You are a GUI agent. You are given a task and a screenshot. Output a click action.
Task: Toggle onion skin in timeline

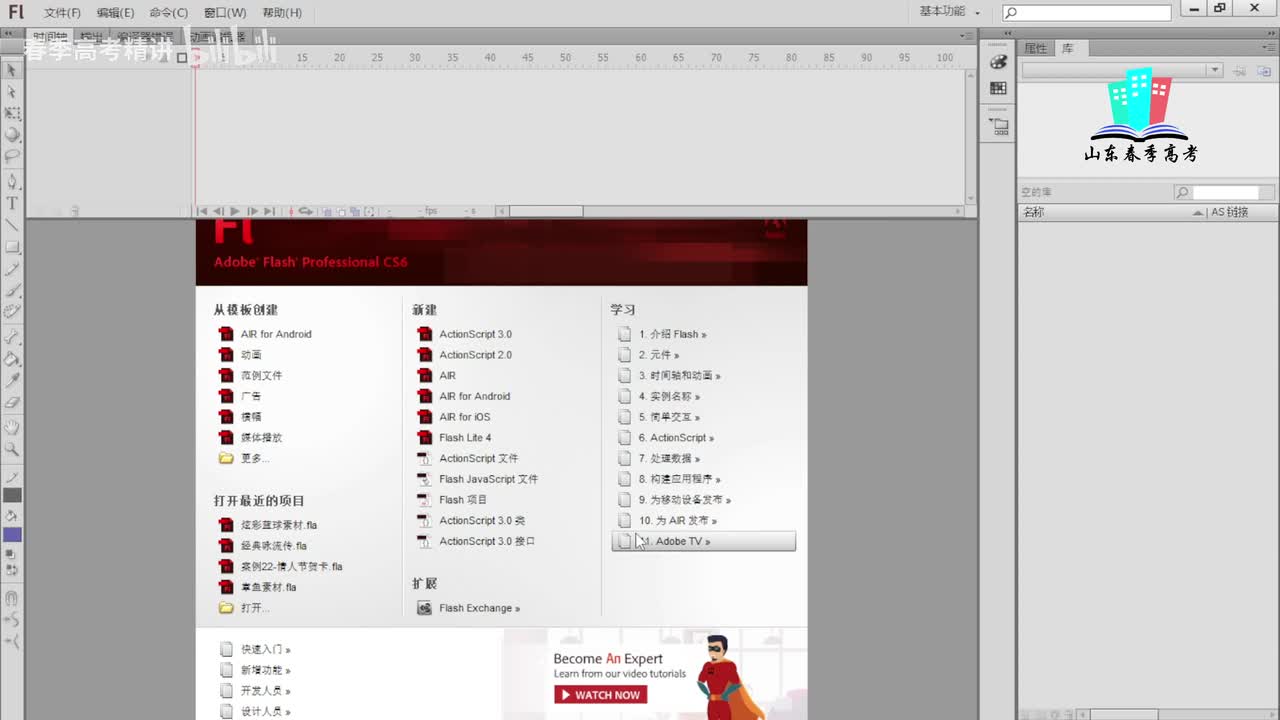point(327,211)
